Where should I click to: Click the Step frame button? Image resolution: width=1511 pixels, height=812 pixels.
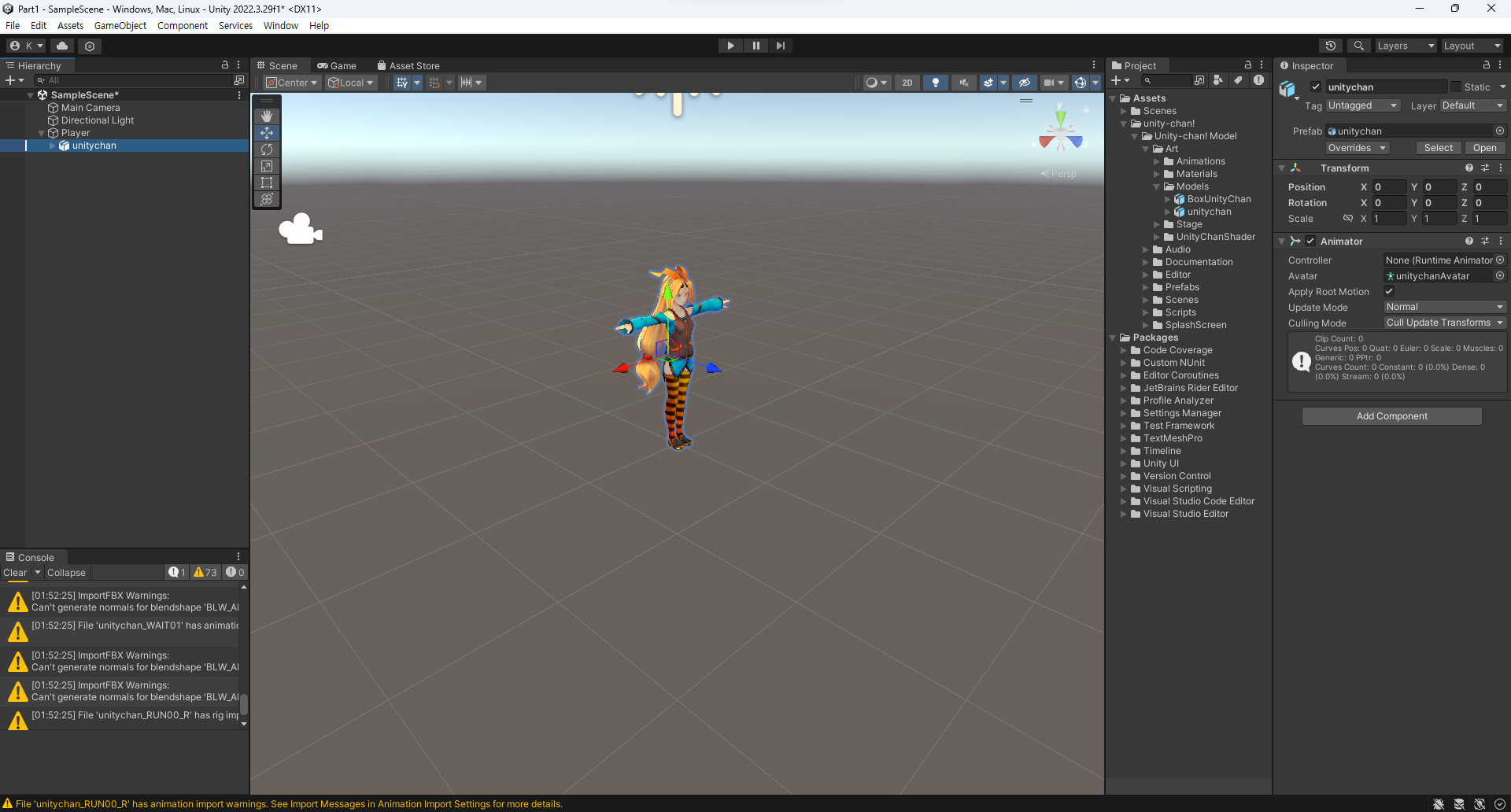tap(780, 46)
